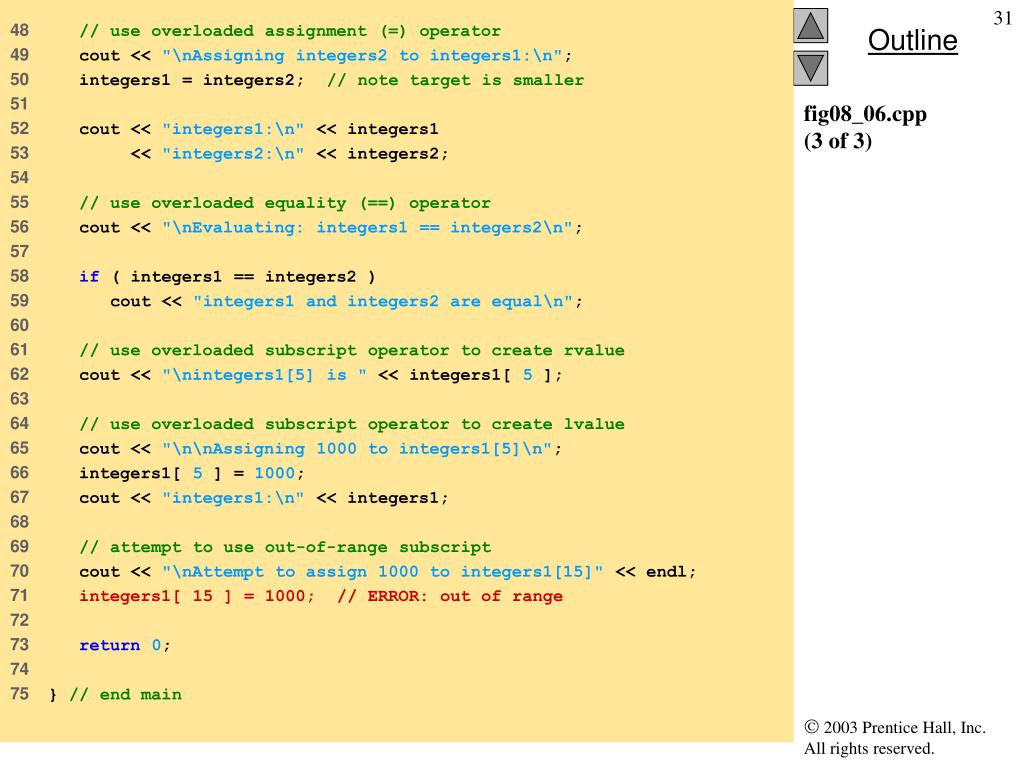Click comment about creating rvalue
Viewport: 1024px width, 768px height.
[351, 351]
